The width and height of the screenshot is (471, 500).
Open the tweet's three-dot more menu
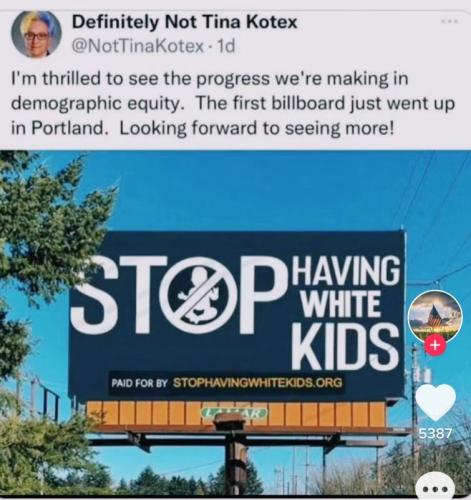click(450, 21)
